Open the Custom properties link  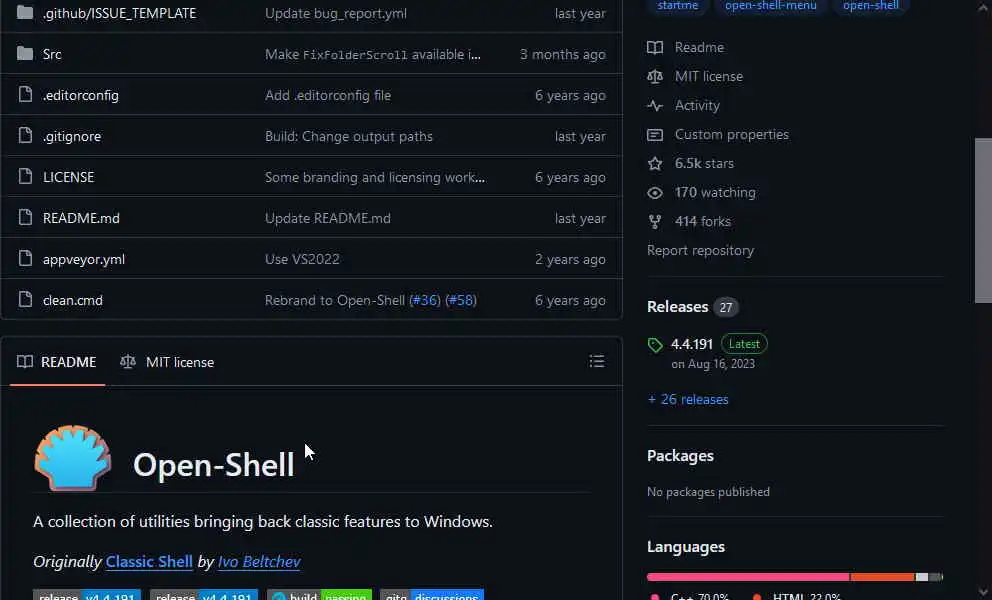pos(731,135)
